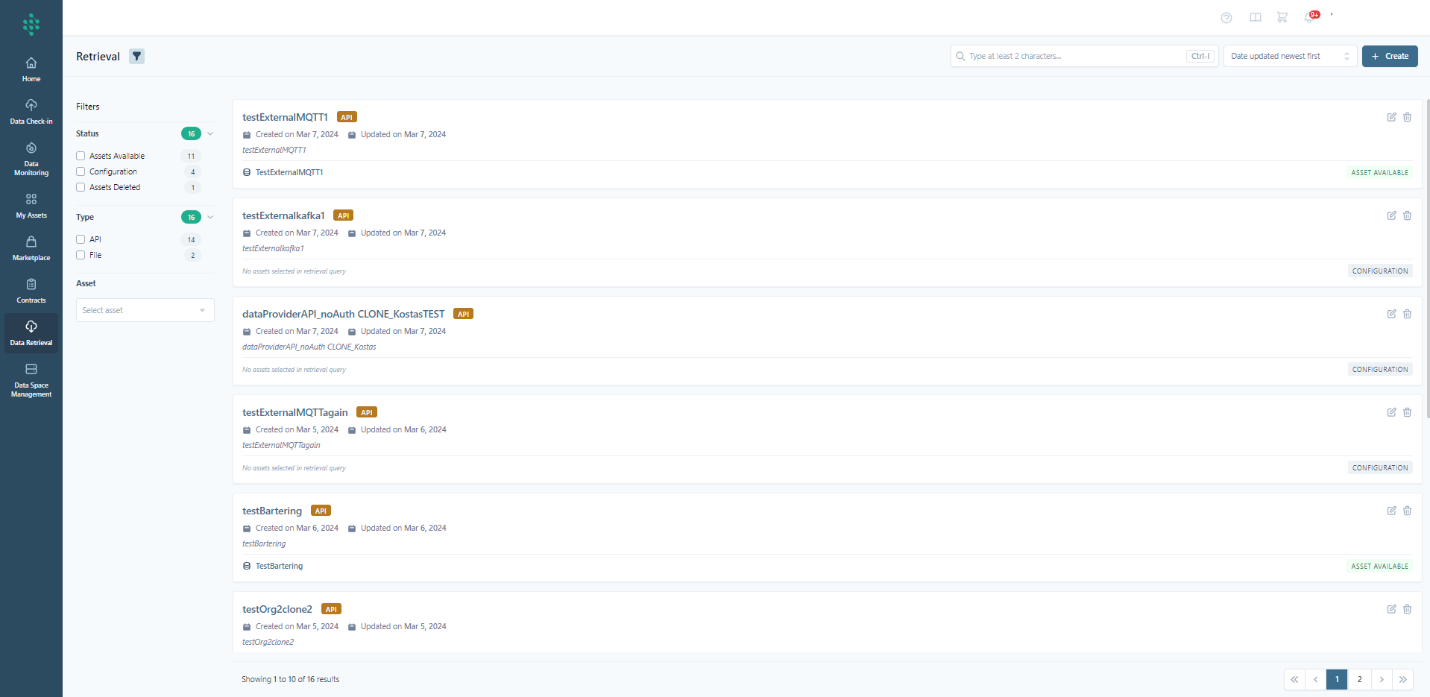Tick the File type checkbox
The image size is (1430, 697).
click(x=81, y=255)
